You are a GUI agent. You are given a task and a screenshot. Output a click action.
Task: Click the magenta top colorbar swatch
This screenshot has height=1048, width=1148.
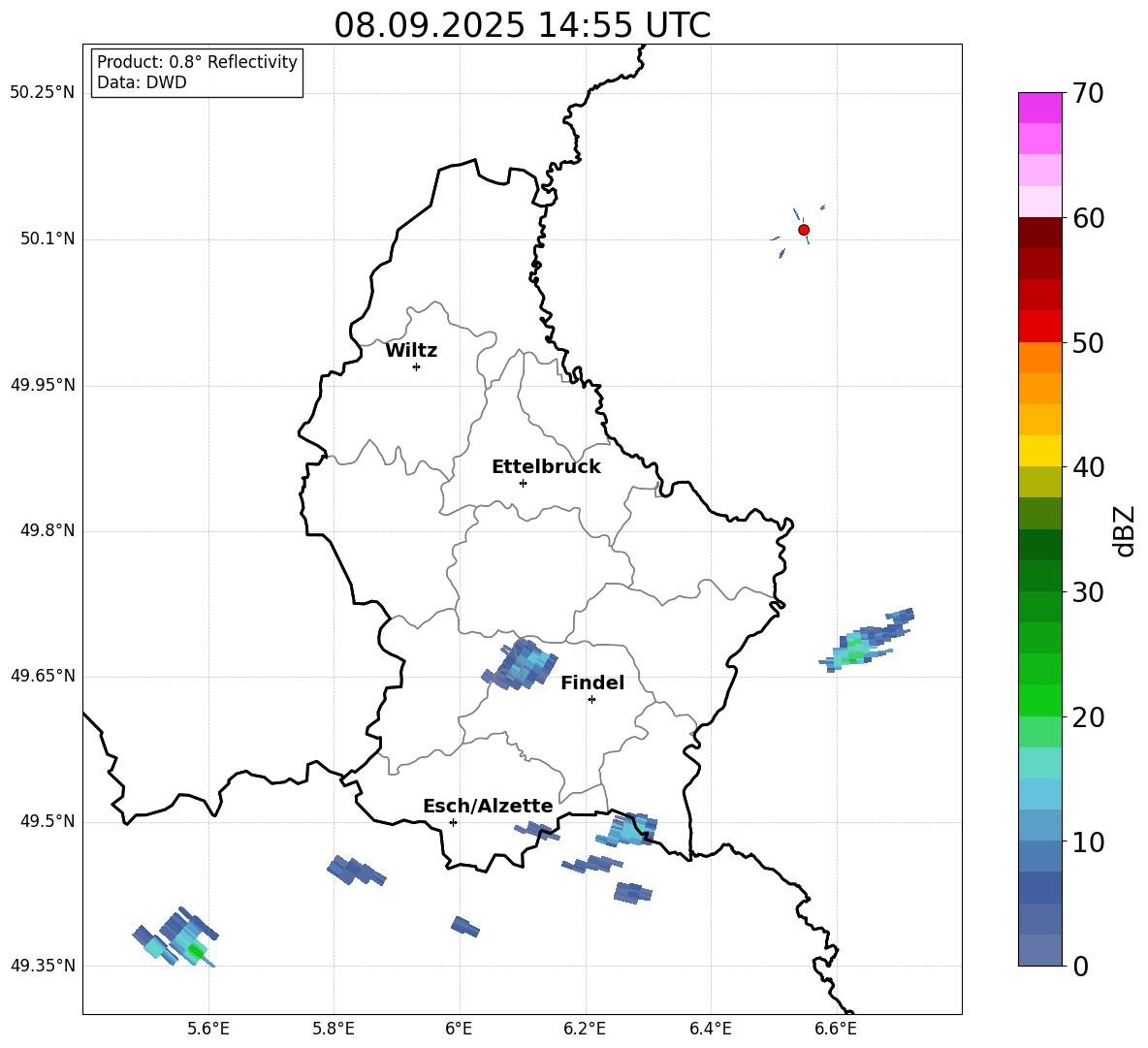tap(1039, 108)
